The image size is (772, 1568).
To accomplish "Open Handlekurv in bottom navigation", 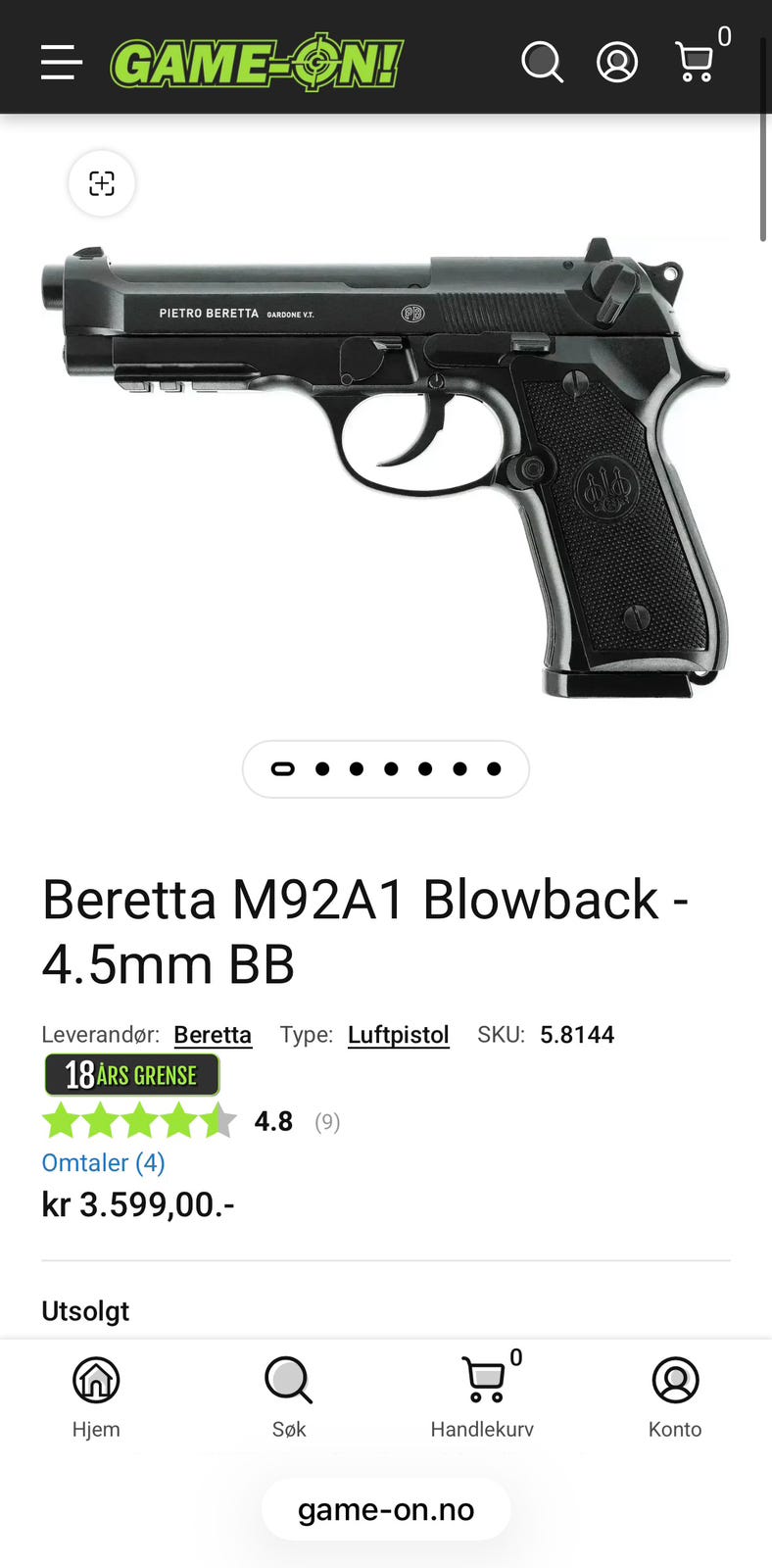I will [x=482, y=1398].
